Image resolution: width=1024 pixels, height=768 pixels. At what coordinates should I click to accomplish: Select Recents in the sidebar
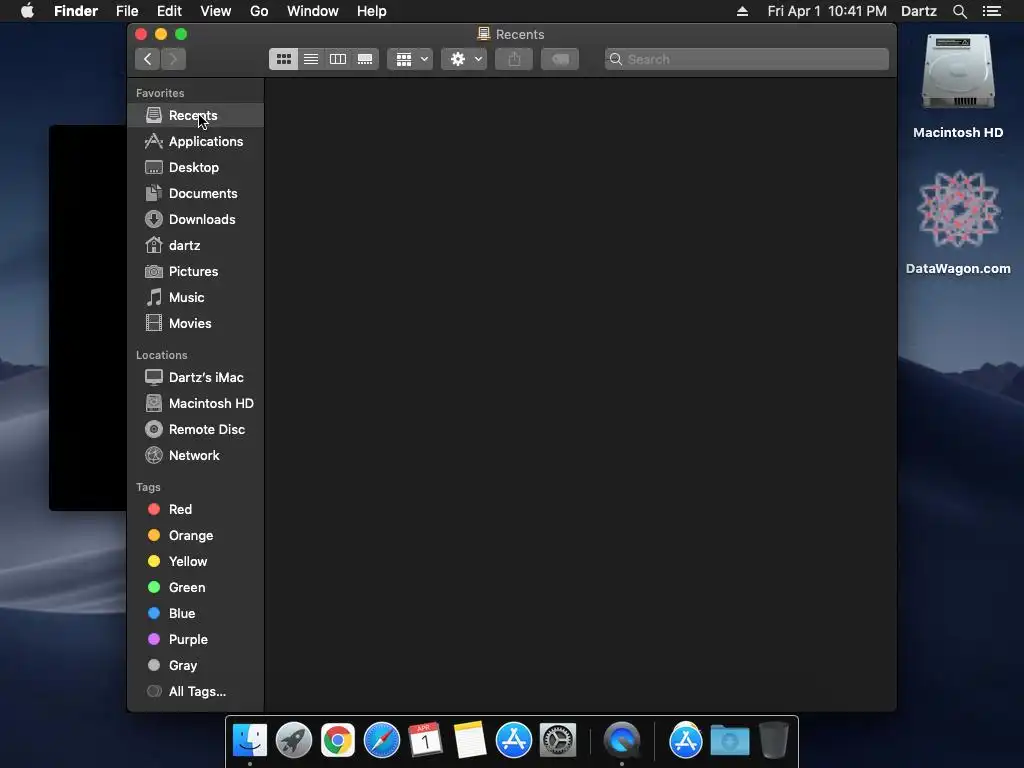pos(195,116)
